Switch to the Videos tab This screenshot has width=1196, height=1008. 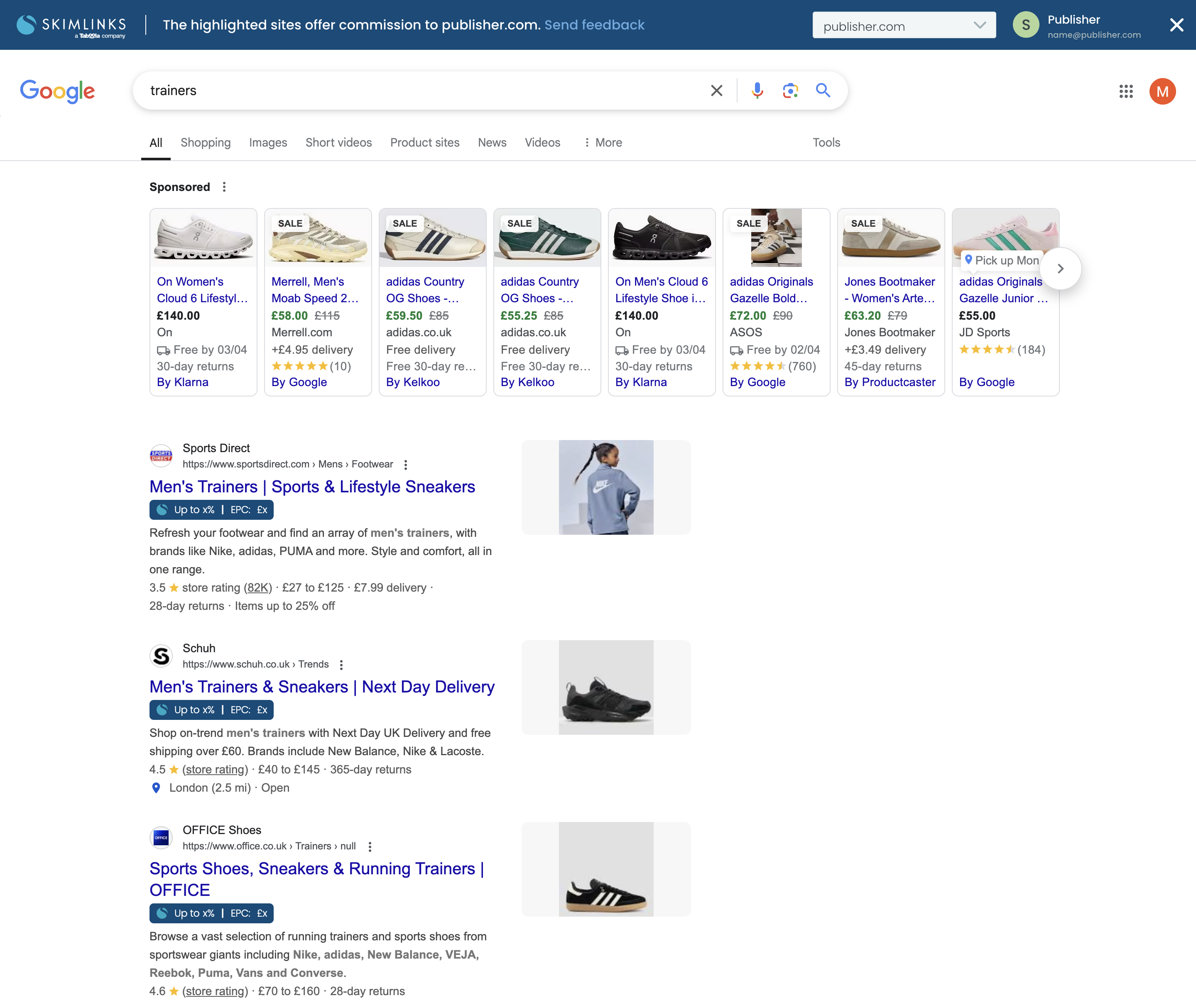(x=542, y=142)
